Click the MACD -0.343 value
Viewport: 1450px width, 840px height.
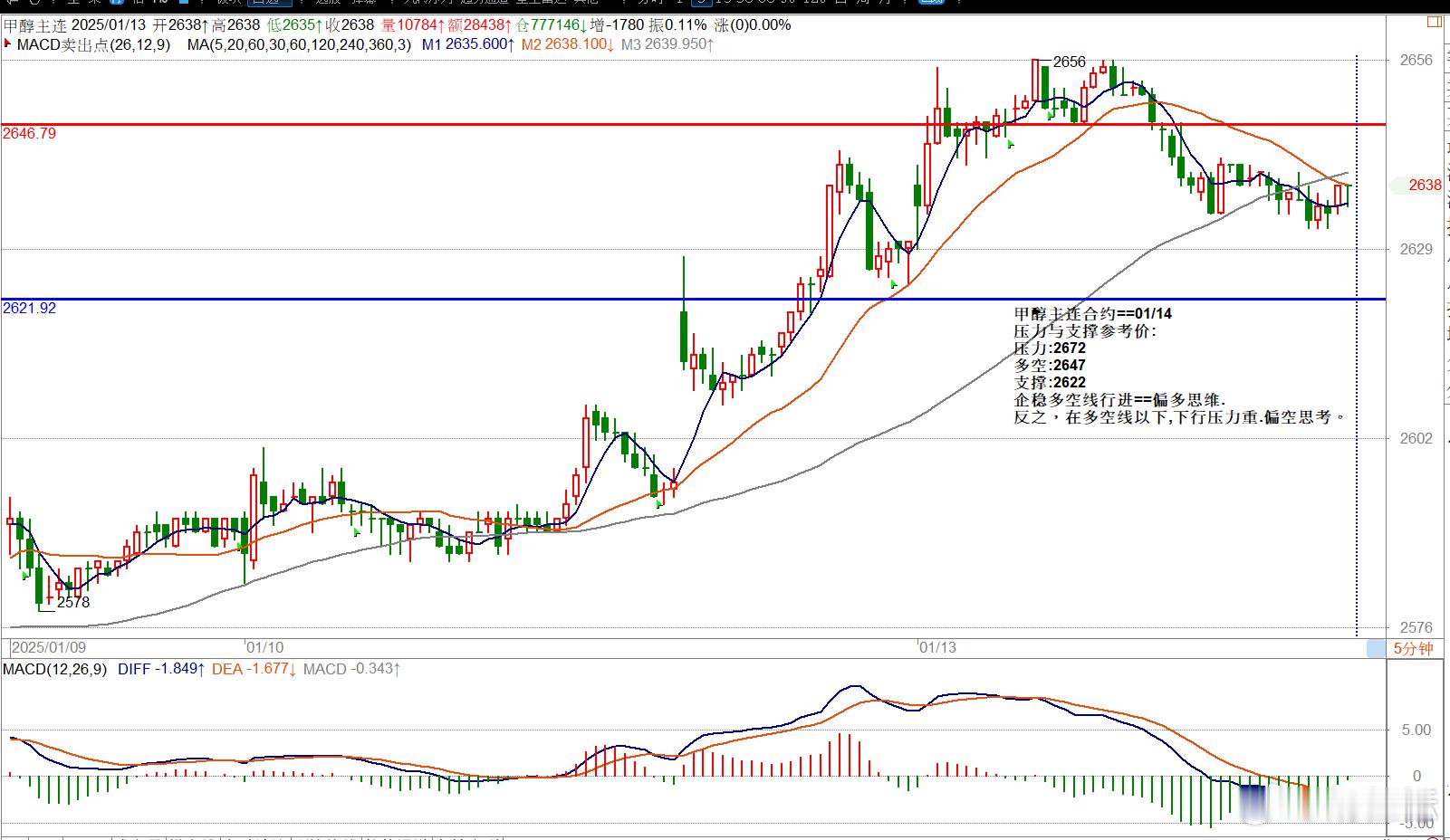352,669
